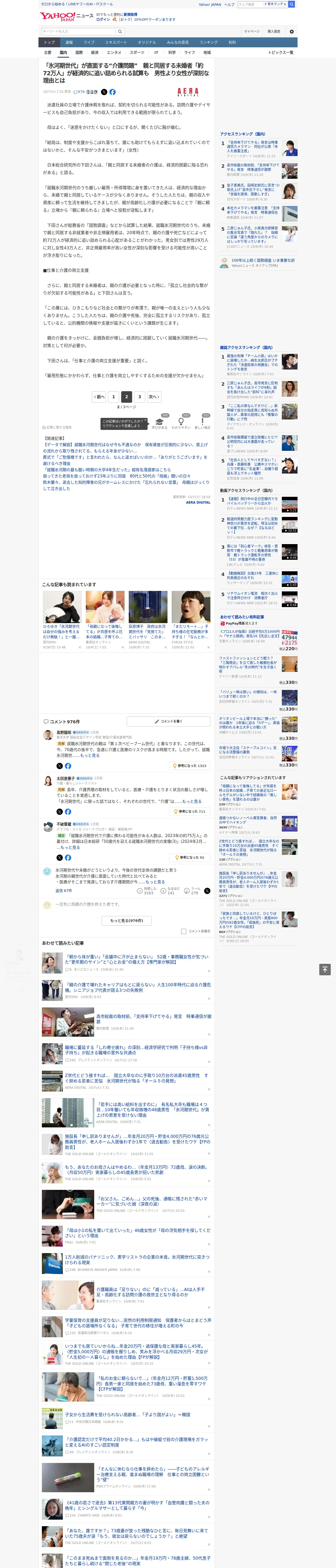This screenshot has width=336, height=1568.
Task: Click the blue web search magnifier button
Action: tap(292, 4)
